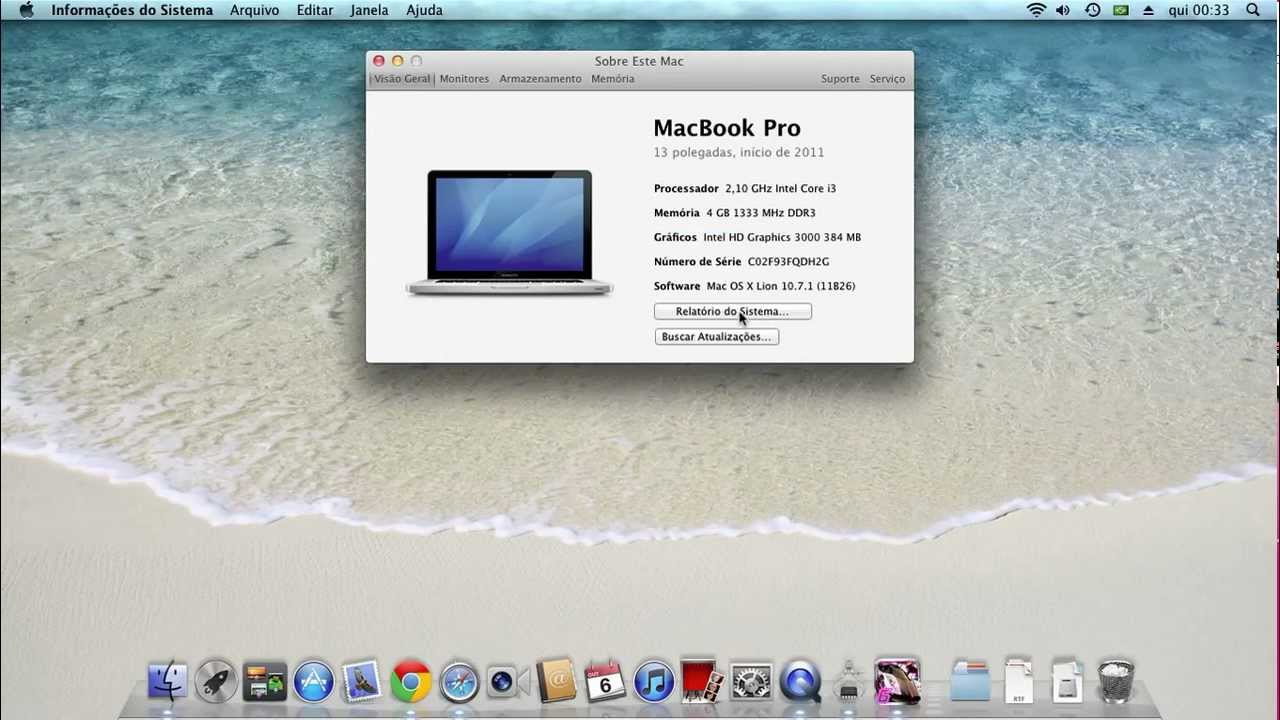Click the Sobre Este Mac title bar
Image resolution: width=1280 pixels, height=720 pixels.
coord(639,61)
